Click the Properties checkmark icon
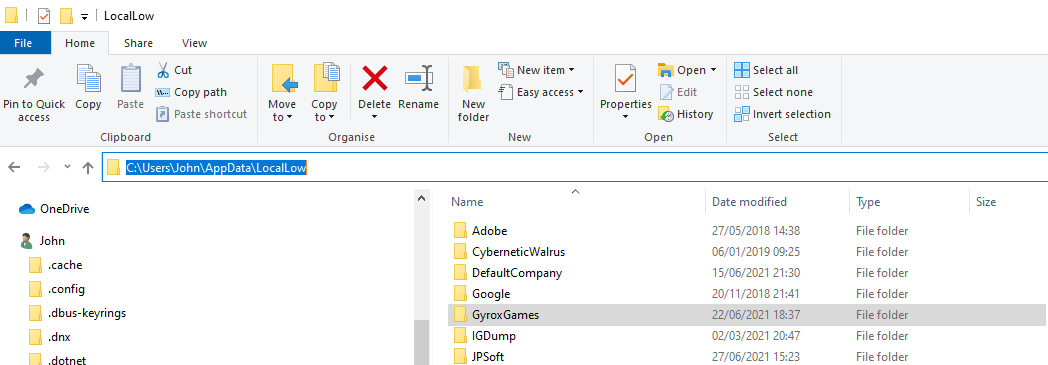Screen dimensions: 1048x365 pos(626,79)
